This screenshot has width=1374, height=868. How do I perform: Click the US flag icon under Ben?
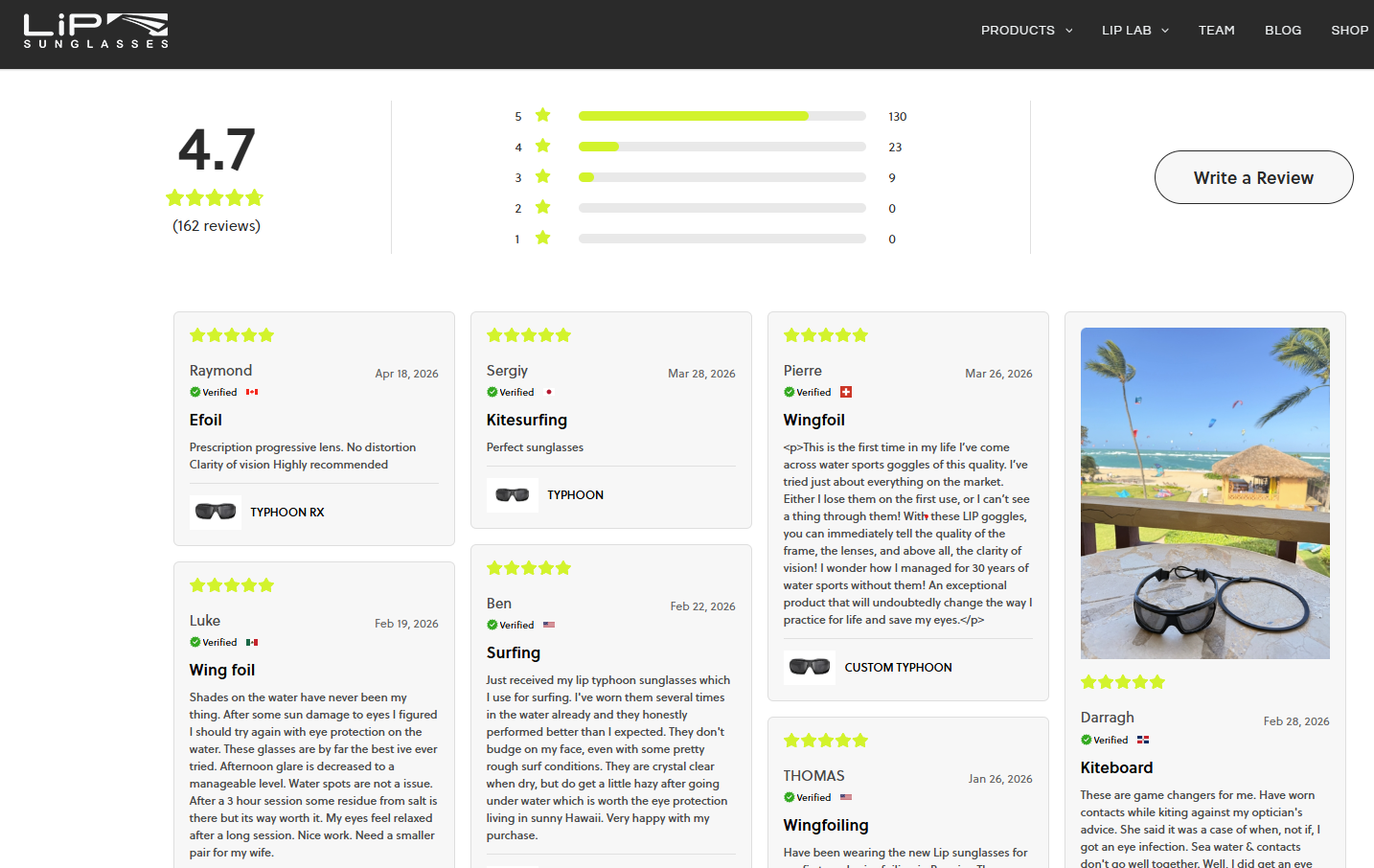pos(549,625)
